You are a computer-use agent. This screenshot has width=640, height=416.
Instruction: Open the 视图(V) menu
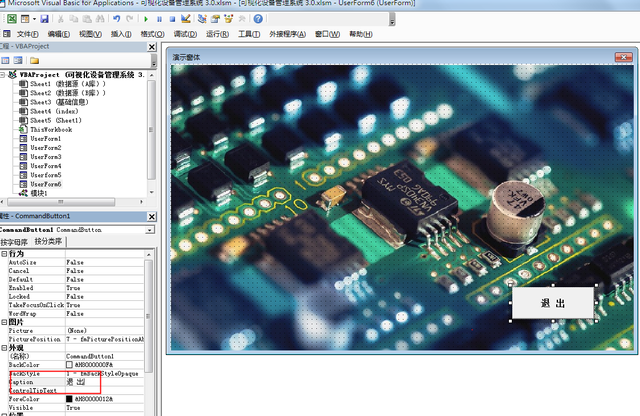pyautogui.click(x=90, y=34)
